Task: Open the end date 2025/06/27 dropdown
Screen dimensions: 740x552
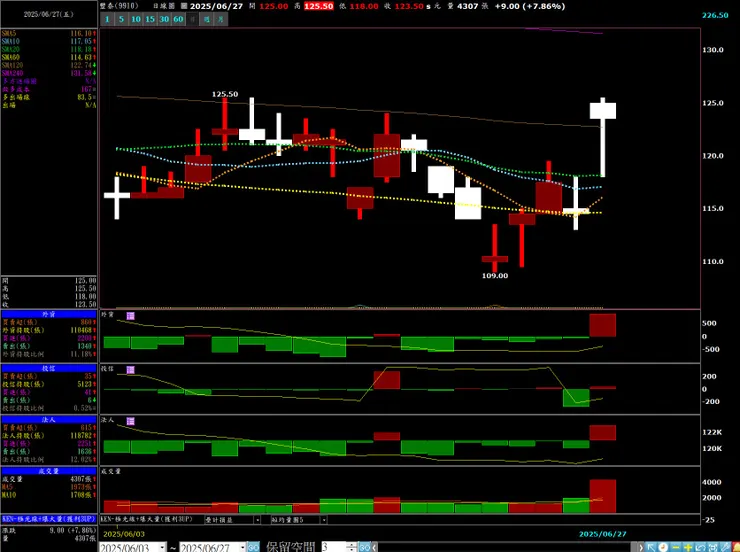Action: coord(242,547)
